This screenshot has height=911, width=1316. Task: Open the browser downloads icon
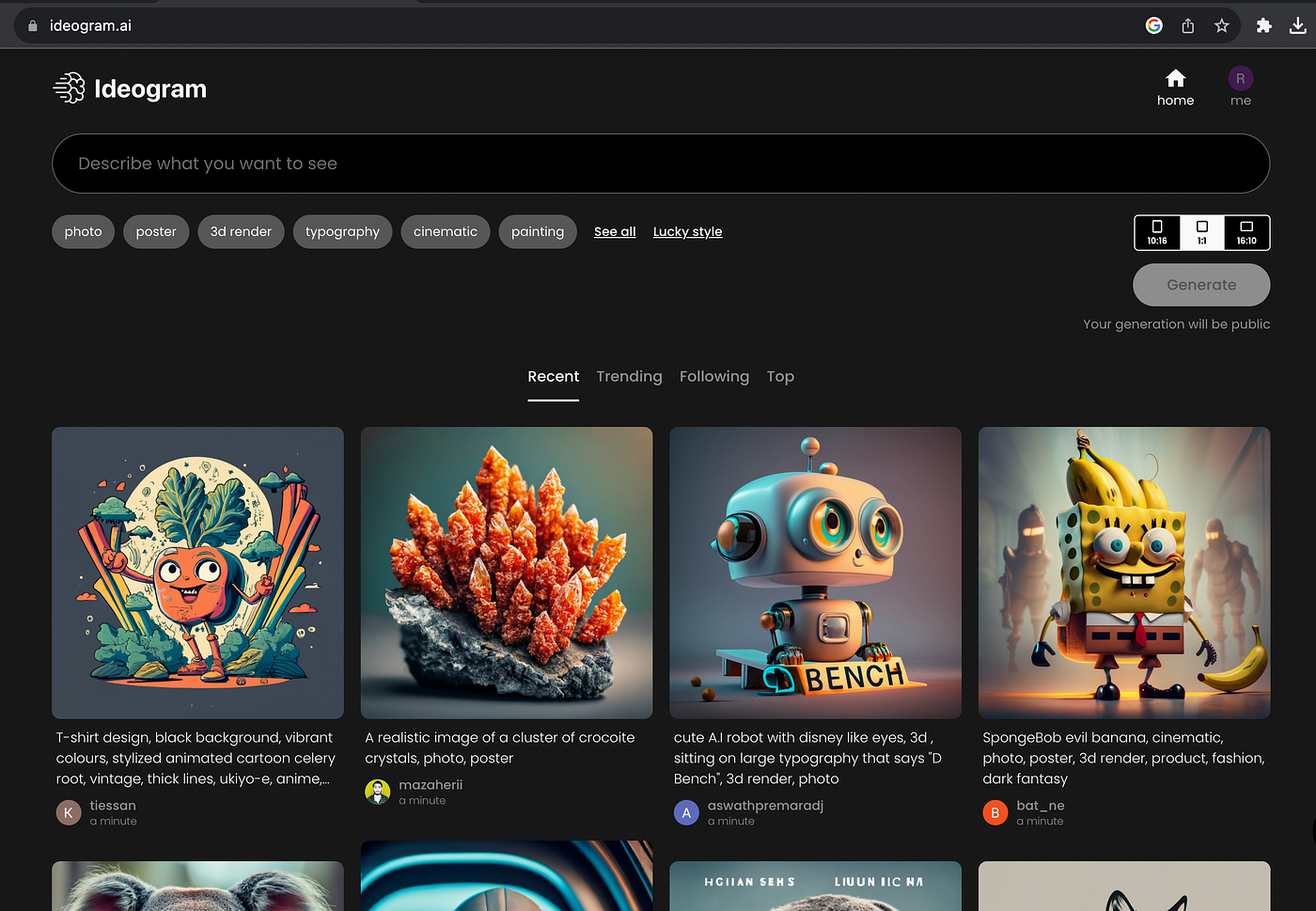tap(1297, 25)
